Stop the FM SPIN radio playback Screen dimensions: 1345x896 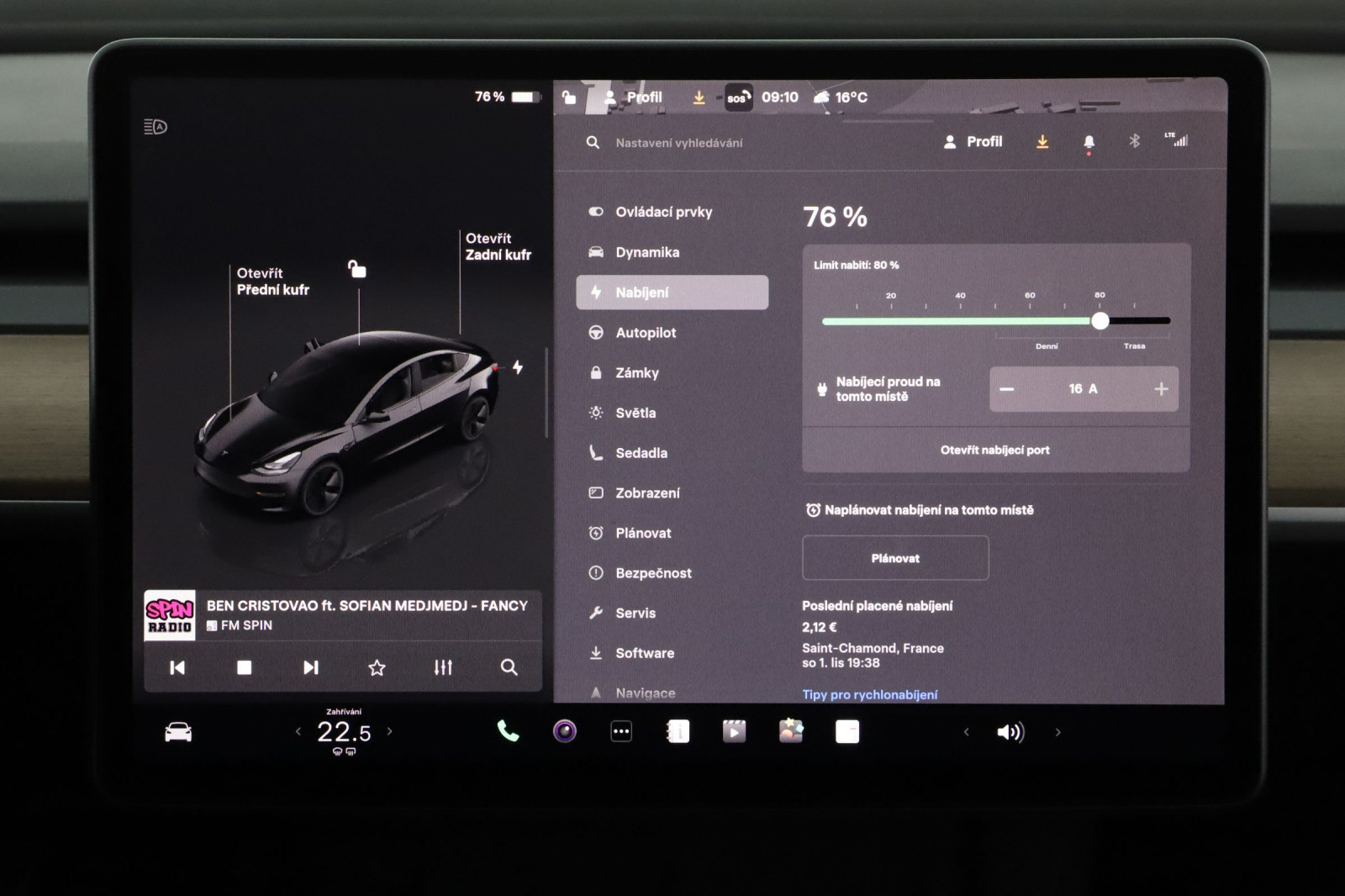coord(244,667)
